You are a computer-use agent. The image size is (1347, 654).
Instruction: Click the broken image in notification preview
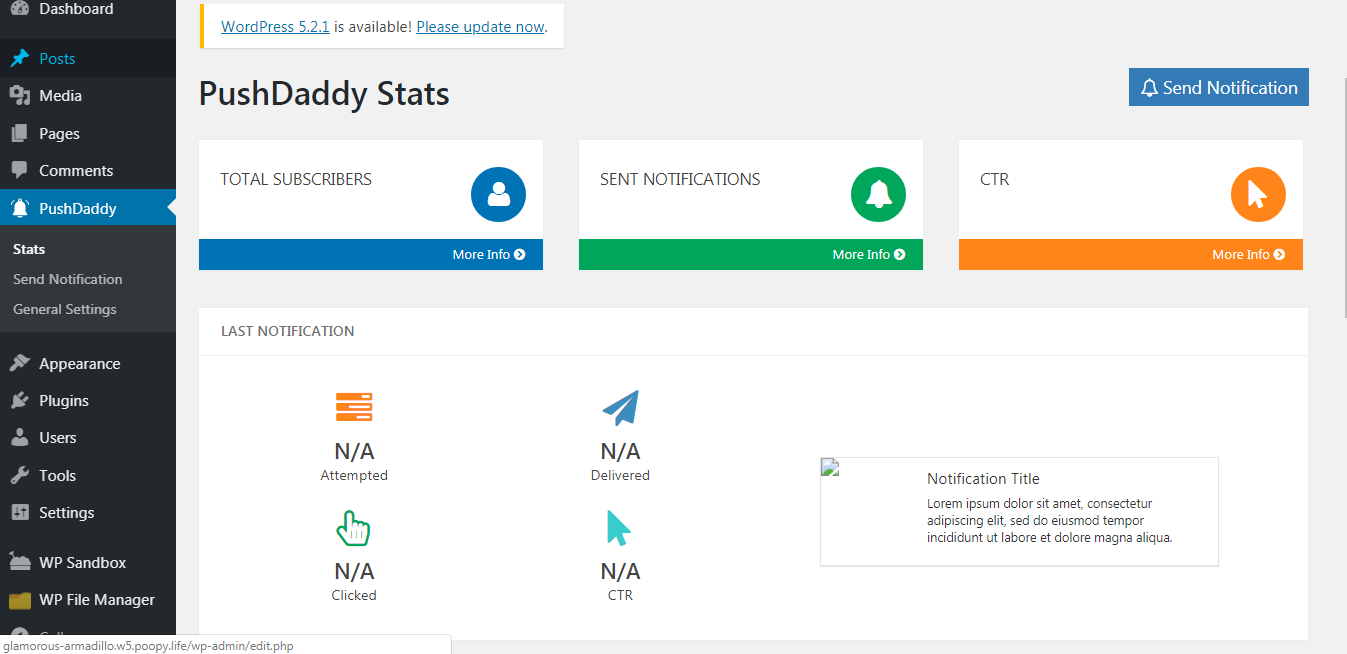(829, 467)
